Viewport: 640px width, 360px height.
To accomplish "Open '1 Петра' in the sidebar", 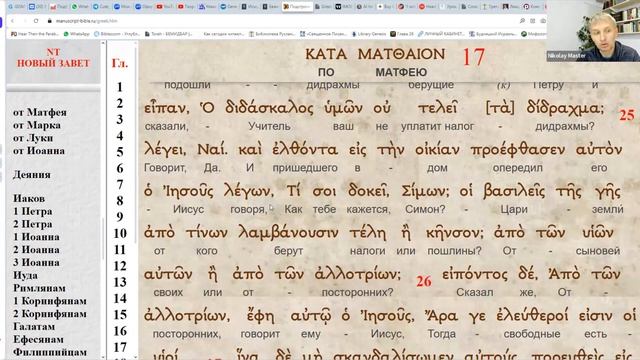I will tap(33, 211).
